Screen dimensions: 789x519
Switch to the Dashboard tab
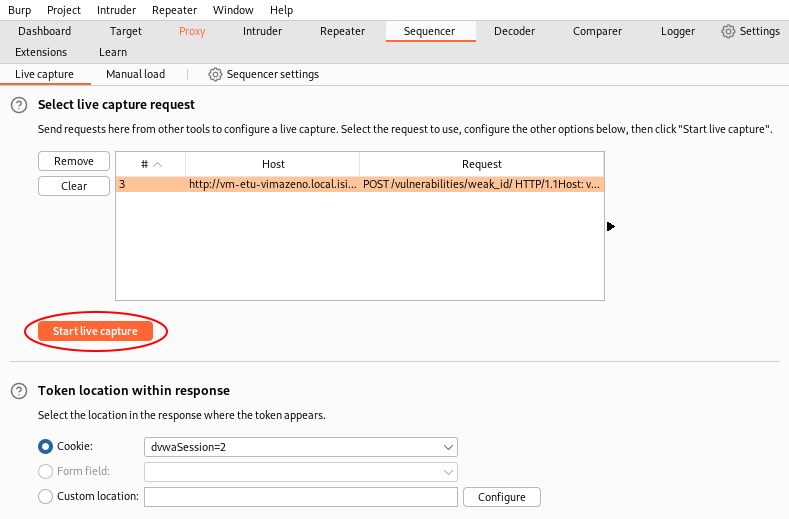pos(44,31)
